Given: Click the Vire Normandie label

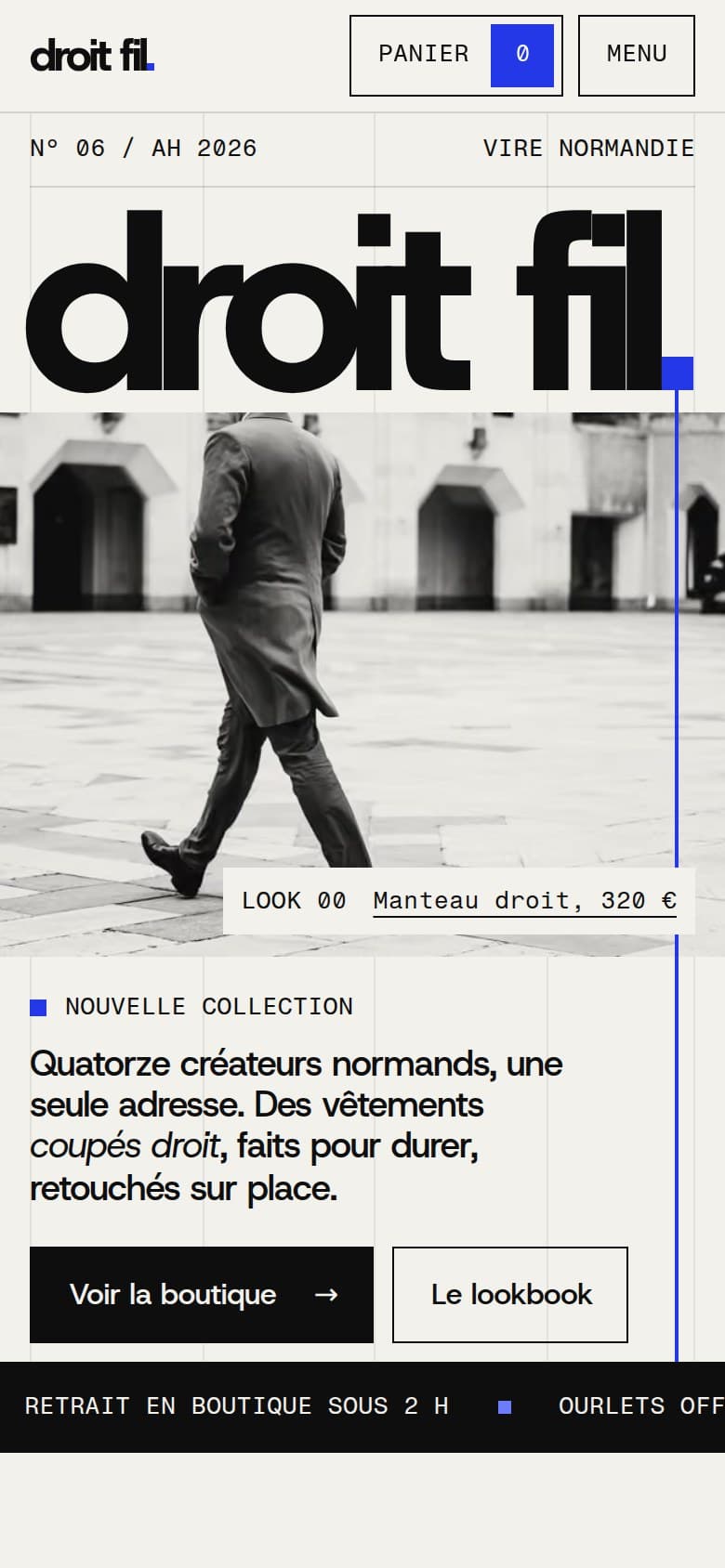Looking at the screenshot, I should click(588, 149).
